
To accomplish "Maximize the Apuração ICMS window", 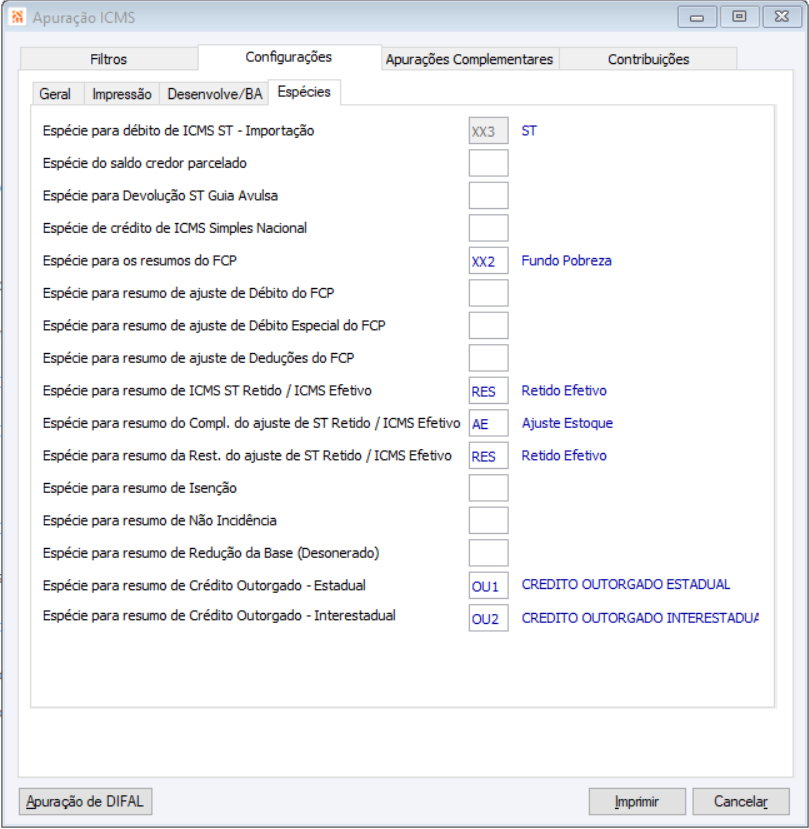I will click(x=740, y=16).
